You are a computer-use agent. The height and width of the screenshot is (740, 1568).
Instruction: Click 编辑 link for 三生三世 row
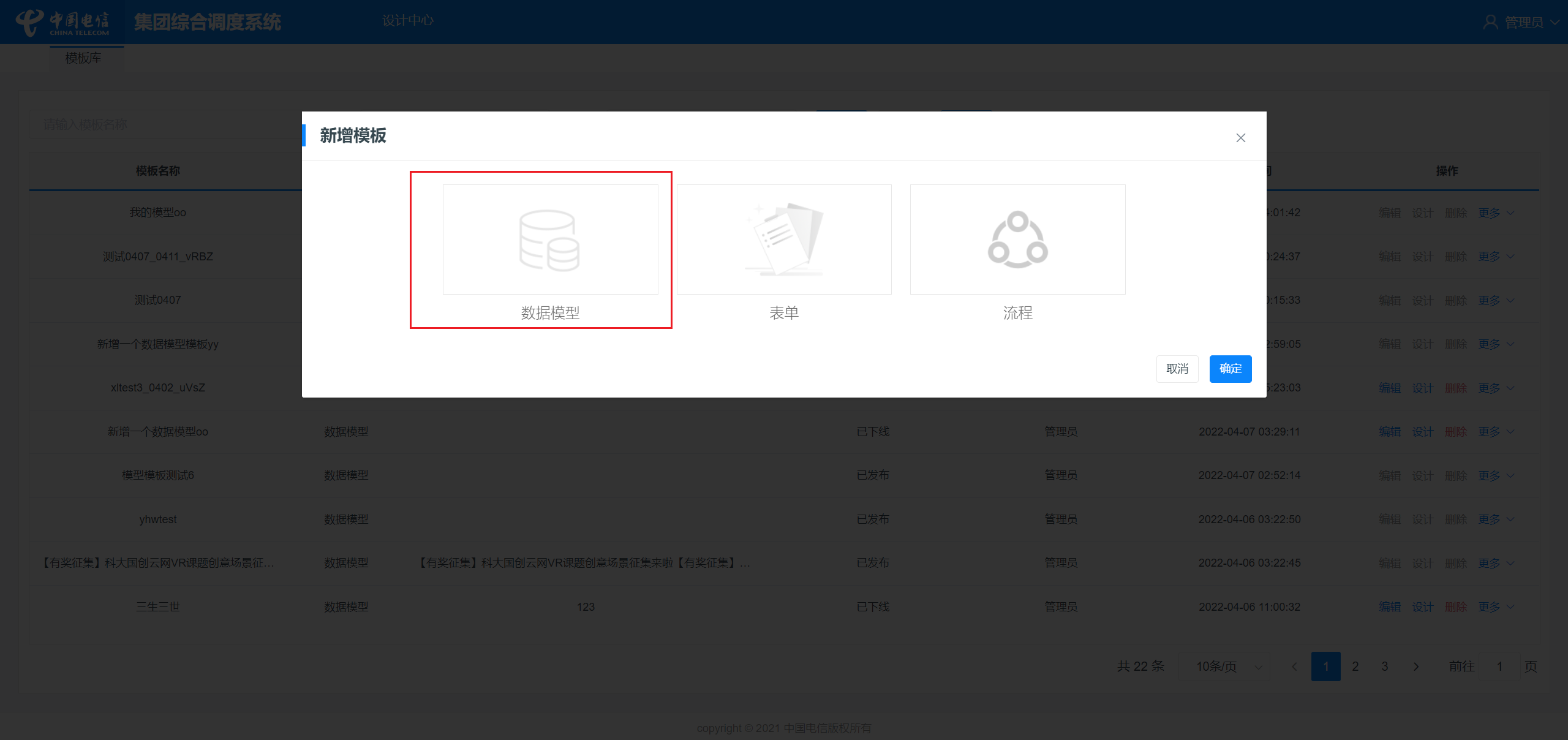click(x=1389, y=607)
